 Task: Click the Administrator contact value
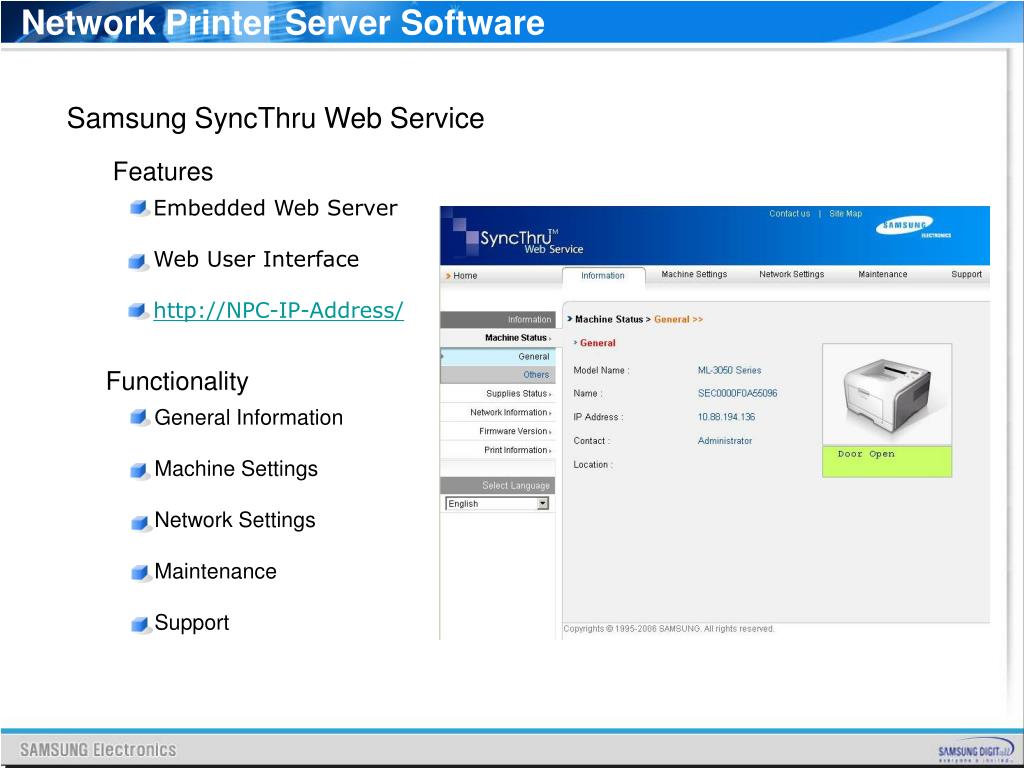click(725, 441)
